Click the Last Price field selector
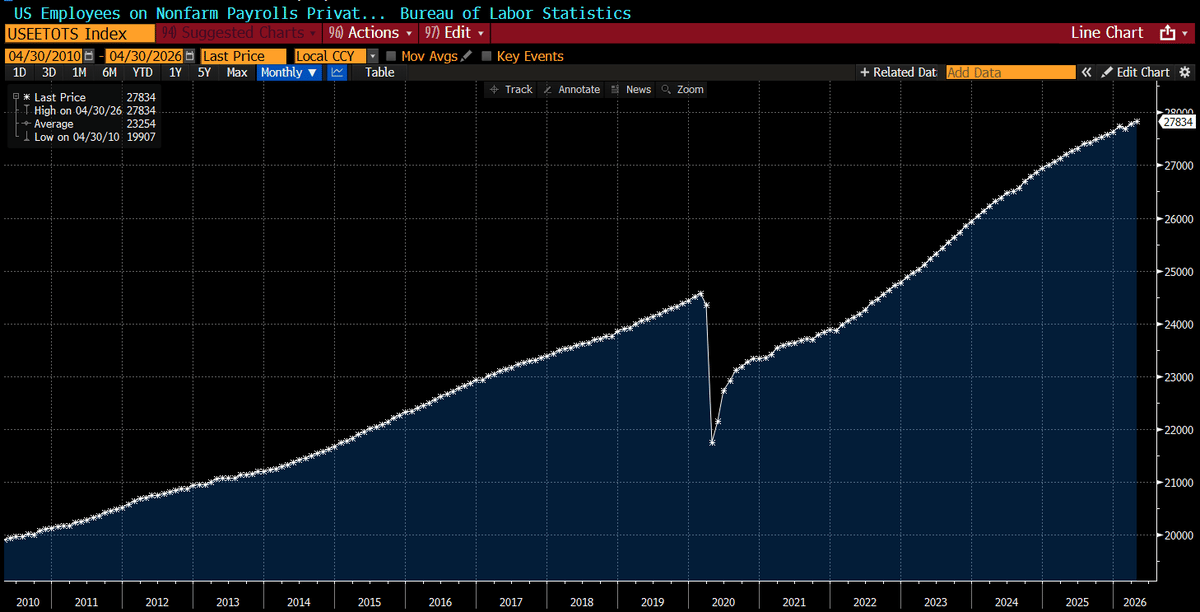Image resolution: width=1200 pixels, height=612 pixels. coord(243,56)
